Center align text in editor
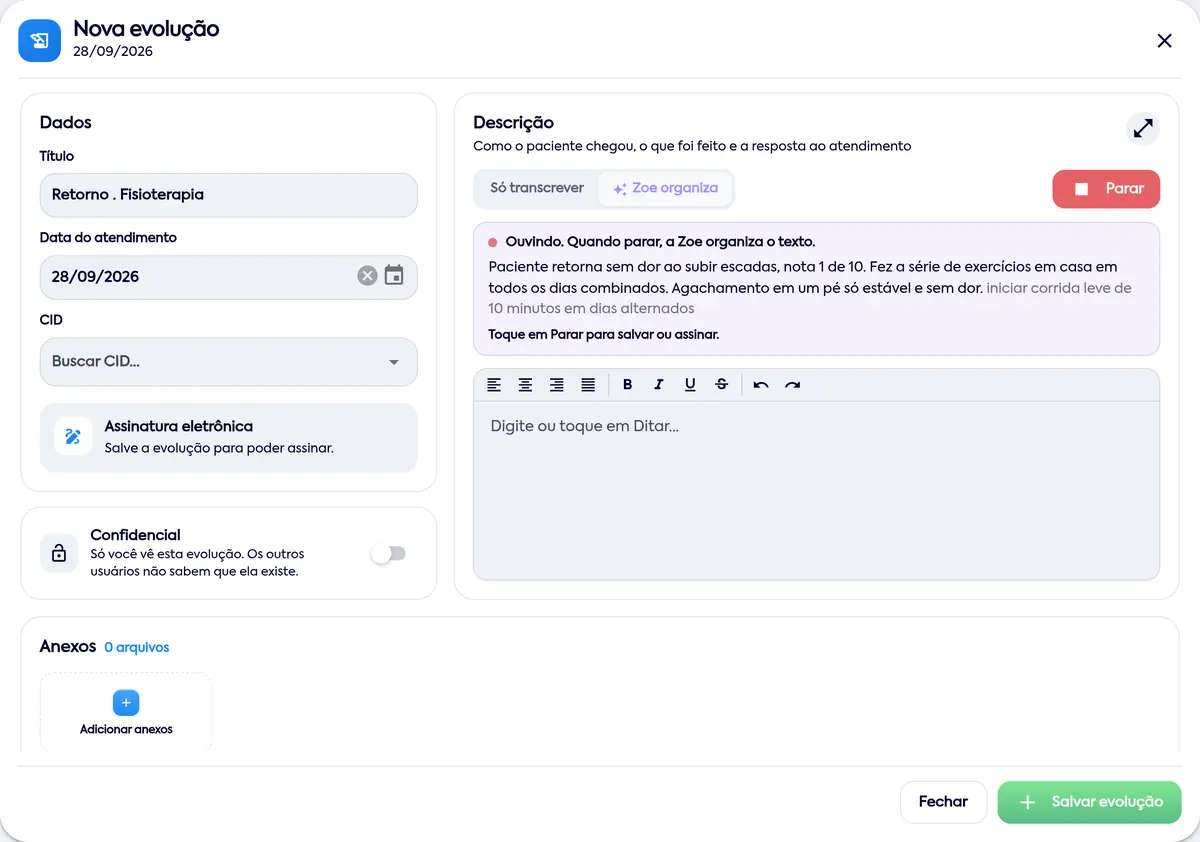This screenshot has height=842, width=1200. pyautogui.click(x=525, y=385)
